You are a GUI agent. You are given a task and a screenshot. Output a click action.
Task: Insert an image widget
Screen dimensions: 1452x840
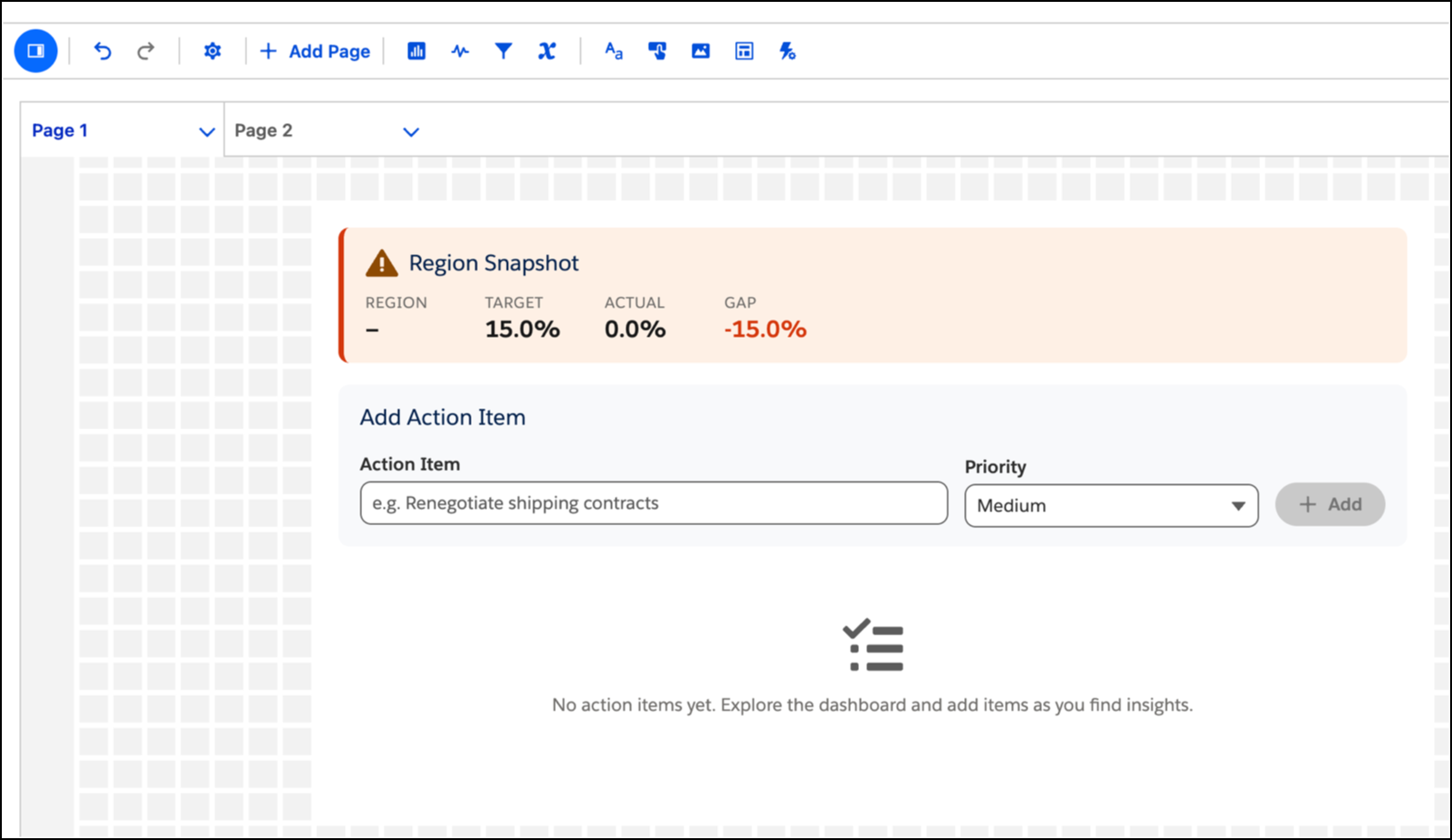coord(701,51)
